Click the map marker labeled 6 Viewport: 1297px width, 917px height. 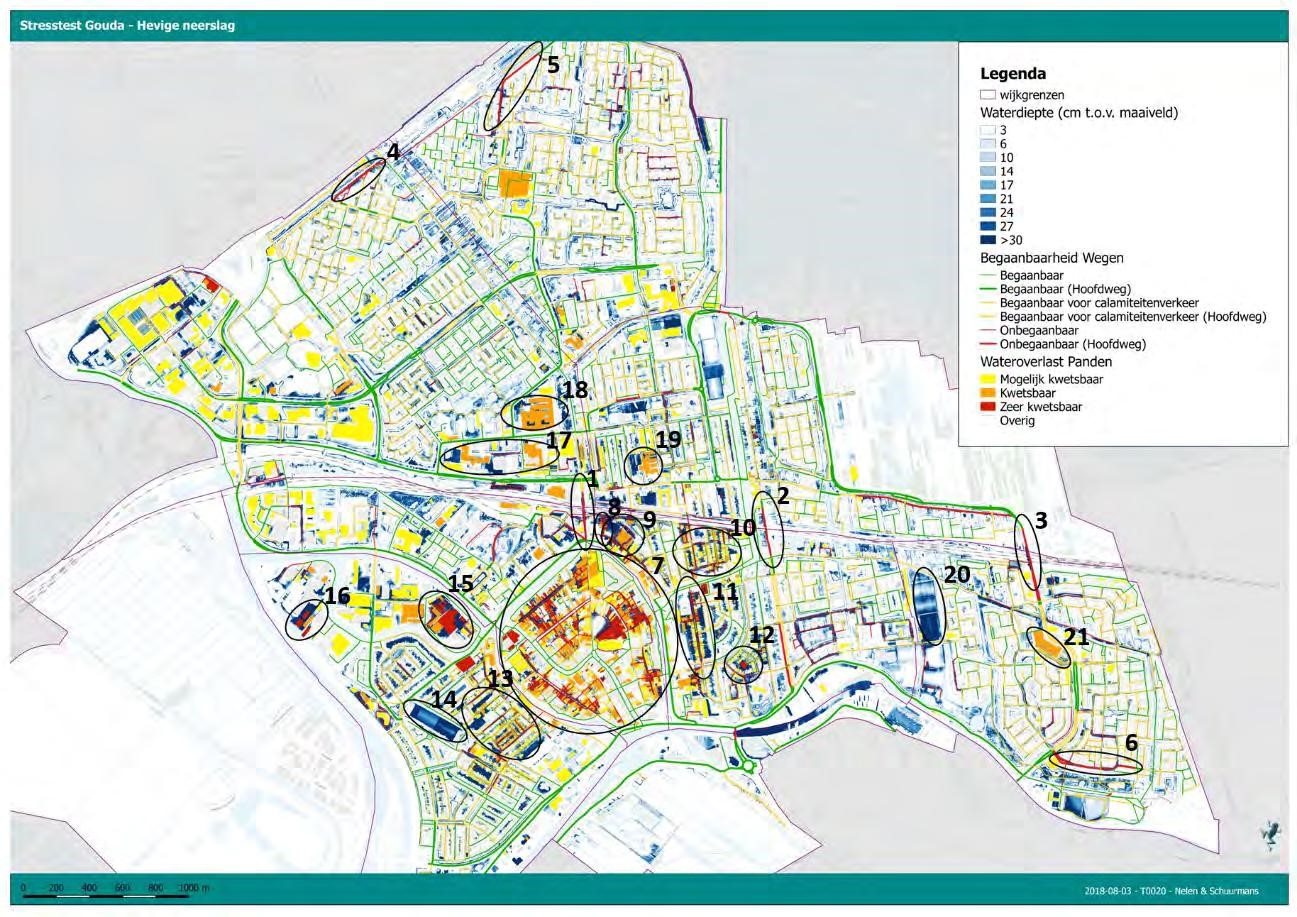[1130, 743]
